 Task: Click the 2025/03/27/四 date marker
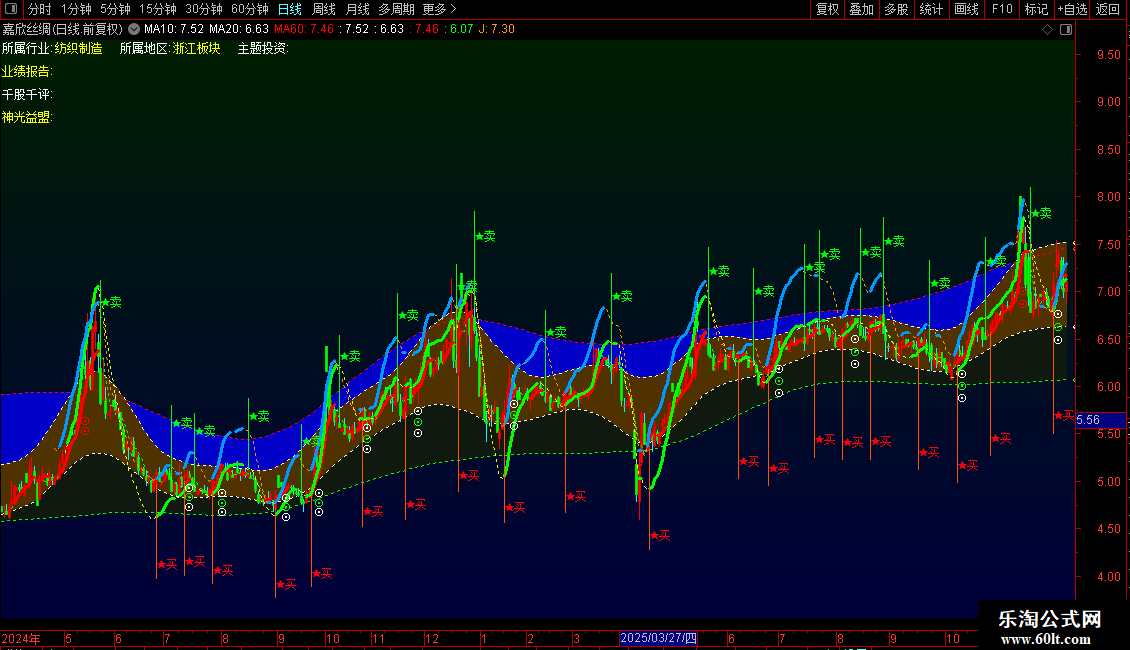pos(659,638)
